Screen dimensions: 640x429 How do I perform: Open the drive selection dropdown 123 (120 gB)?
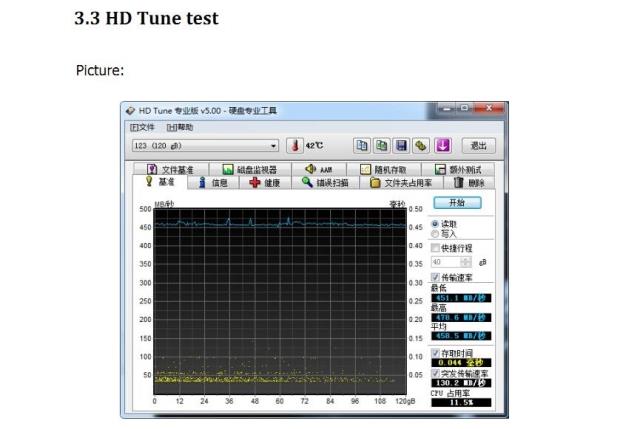pos(205,146)
